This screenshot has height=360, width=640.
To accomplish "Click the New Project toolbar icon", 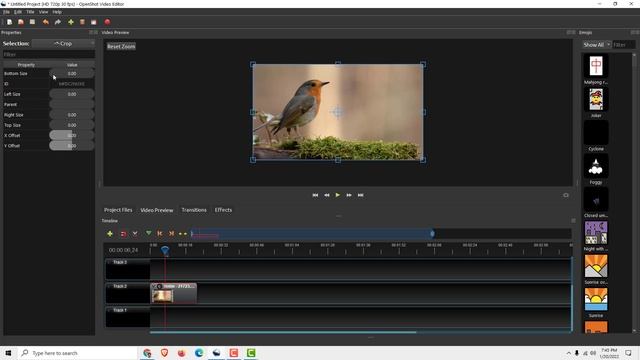I will 9,22.
